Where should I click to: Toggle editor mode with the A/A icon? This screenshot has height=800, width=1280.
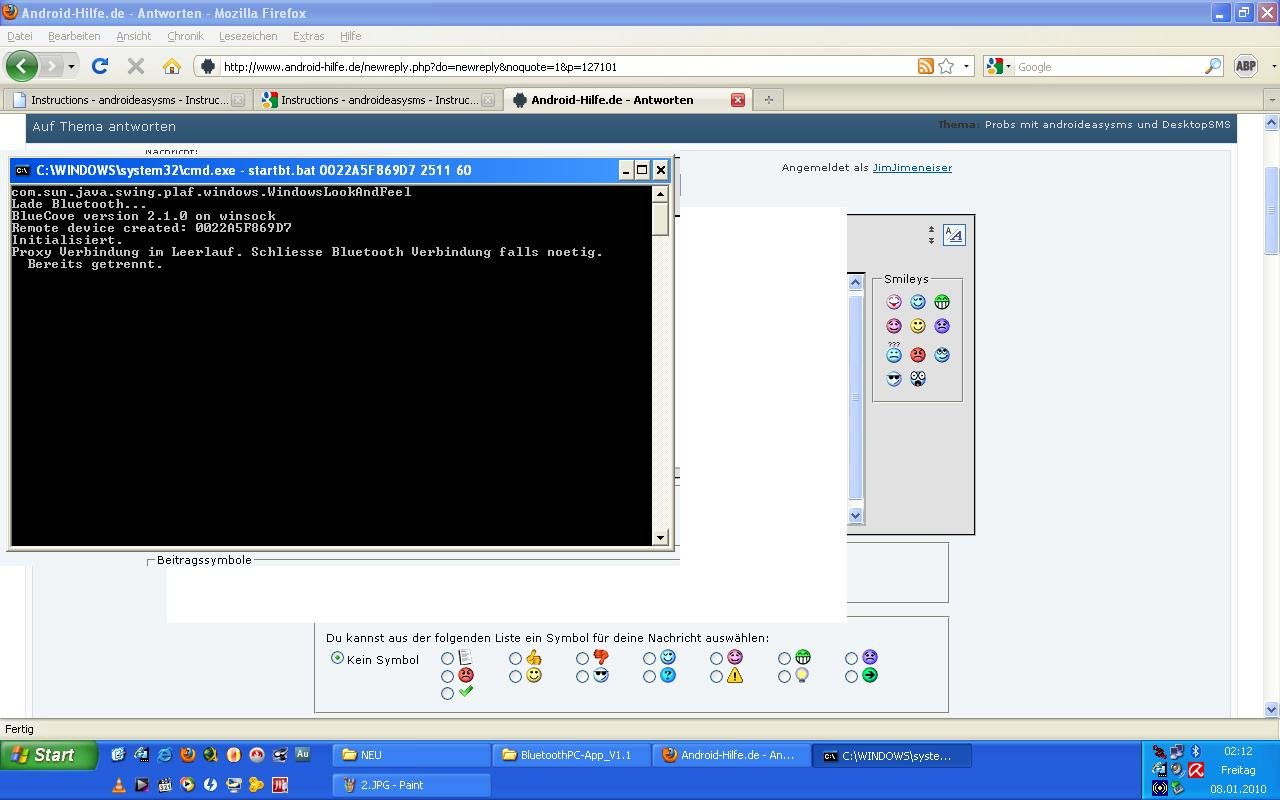tap(954, 235)
